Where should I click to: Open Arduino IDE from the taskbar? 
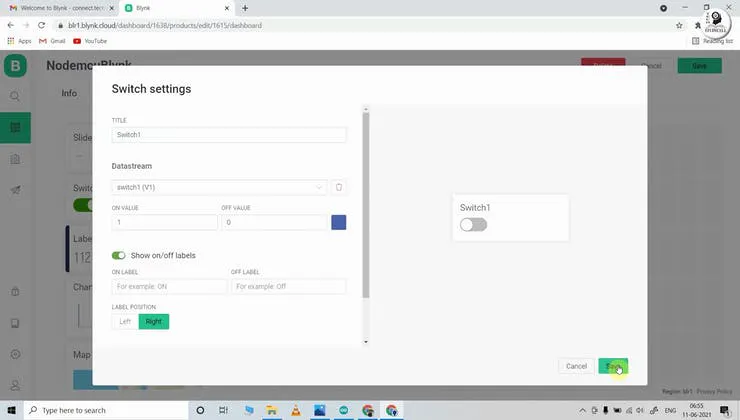(344, 410)
